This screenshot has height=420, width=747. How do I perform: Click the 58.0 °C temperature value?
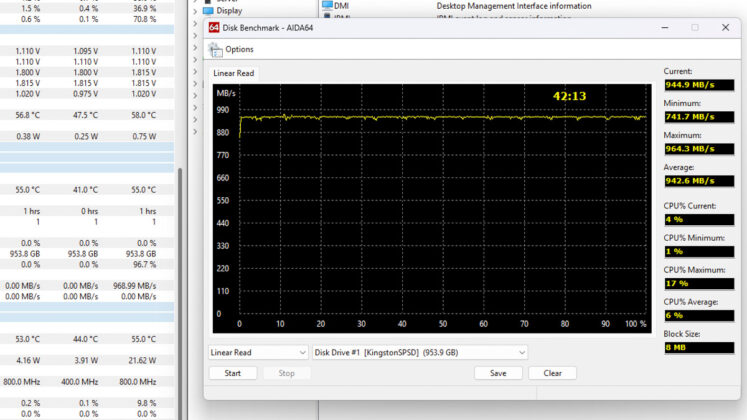pyautogui.click(x=143, y=115)
